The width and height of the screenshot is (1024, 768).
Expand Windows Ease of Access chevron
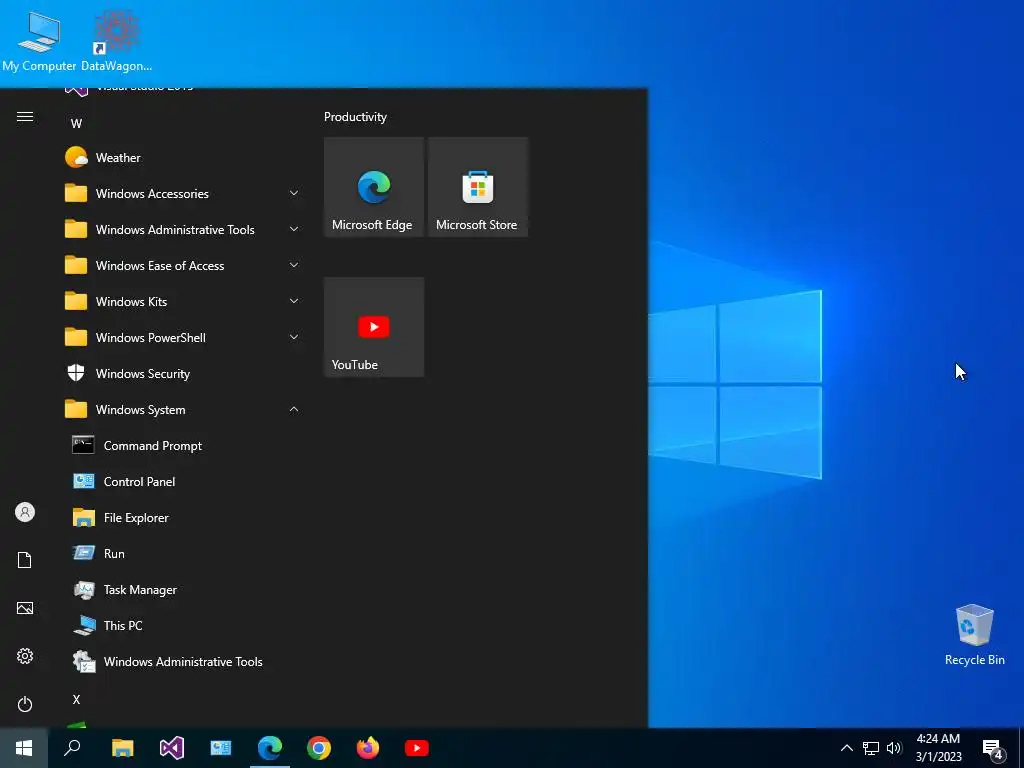click(x=294, y=265)
